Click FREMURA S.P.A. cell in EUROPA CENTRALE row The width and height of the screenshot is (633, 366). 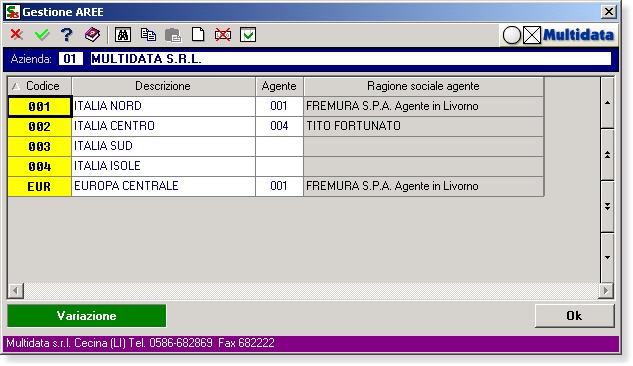pos(423,186)
